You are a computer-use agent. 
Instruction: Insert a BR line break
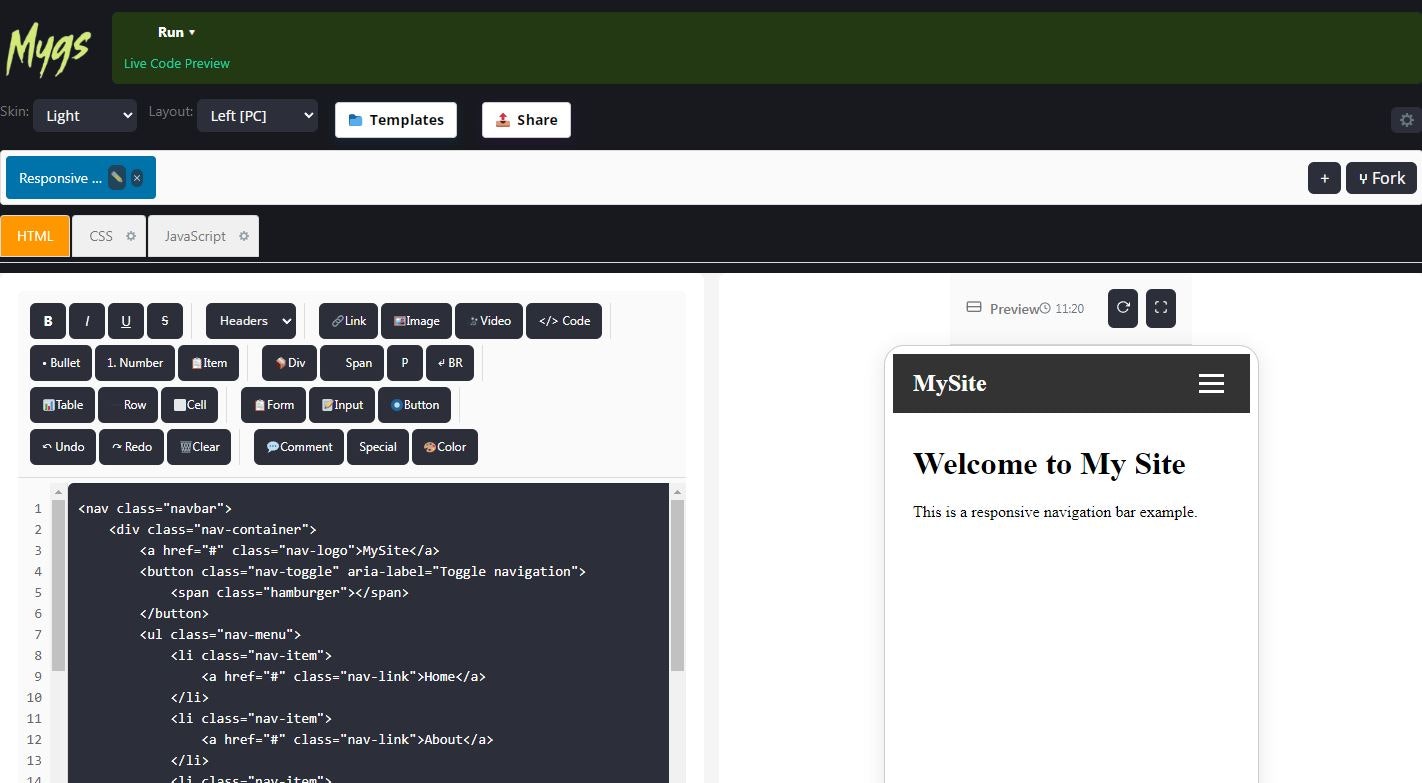click(x=450, y=363)
